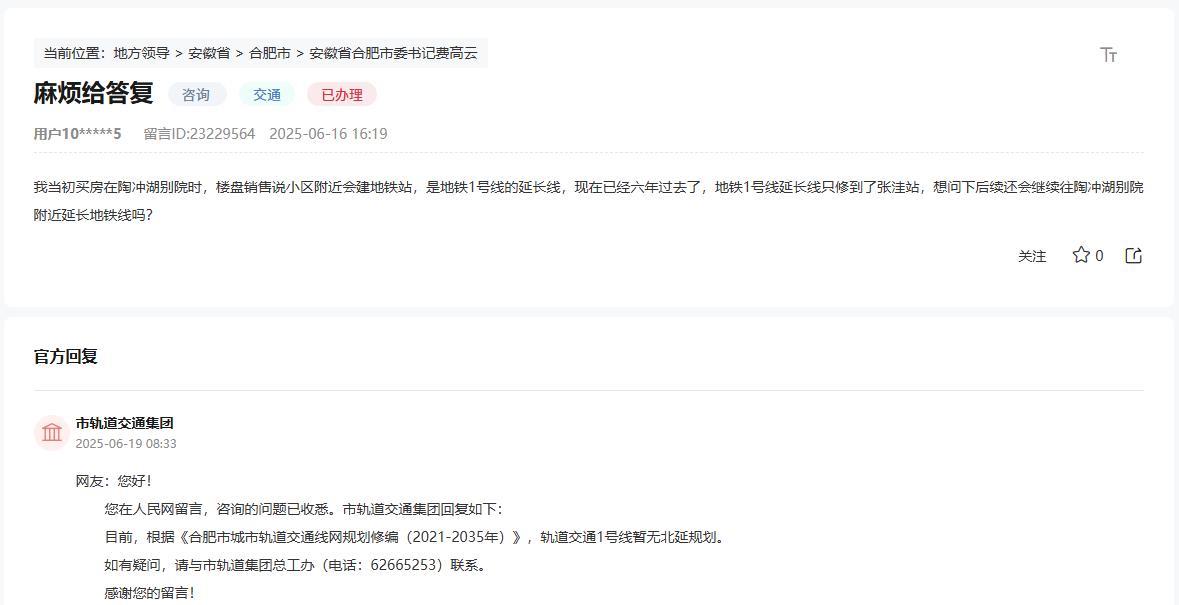
Task: Click the 关注 follow button
Action: pos(1032,256)
